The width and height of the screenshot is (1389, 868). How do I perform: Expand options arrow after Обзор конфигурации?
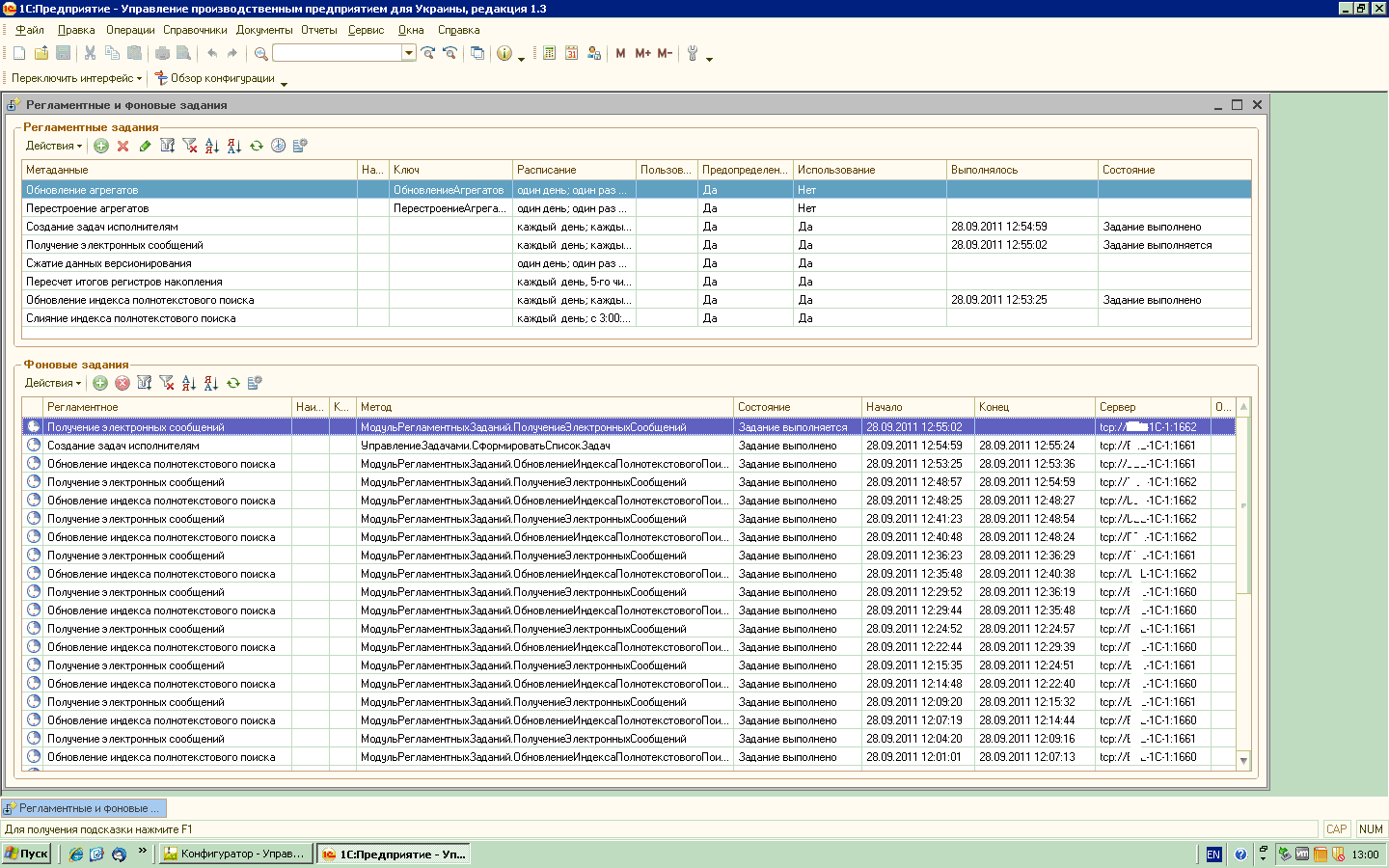pos(284,84)
